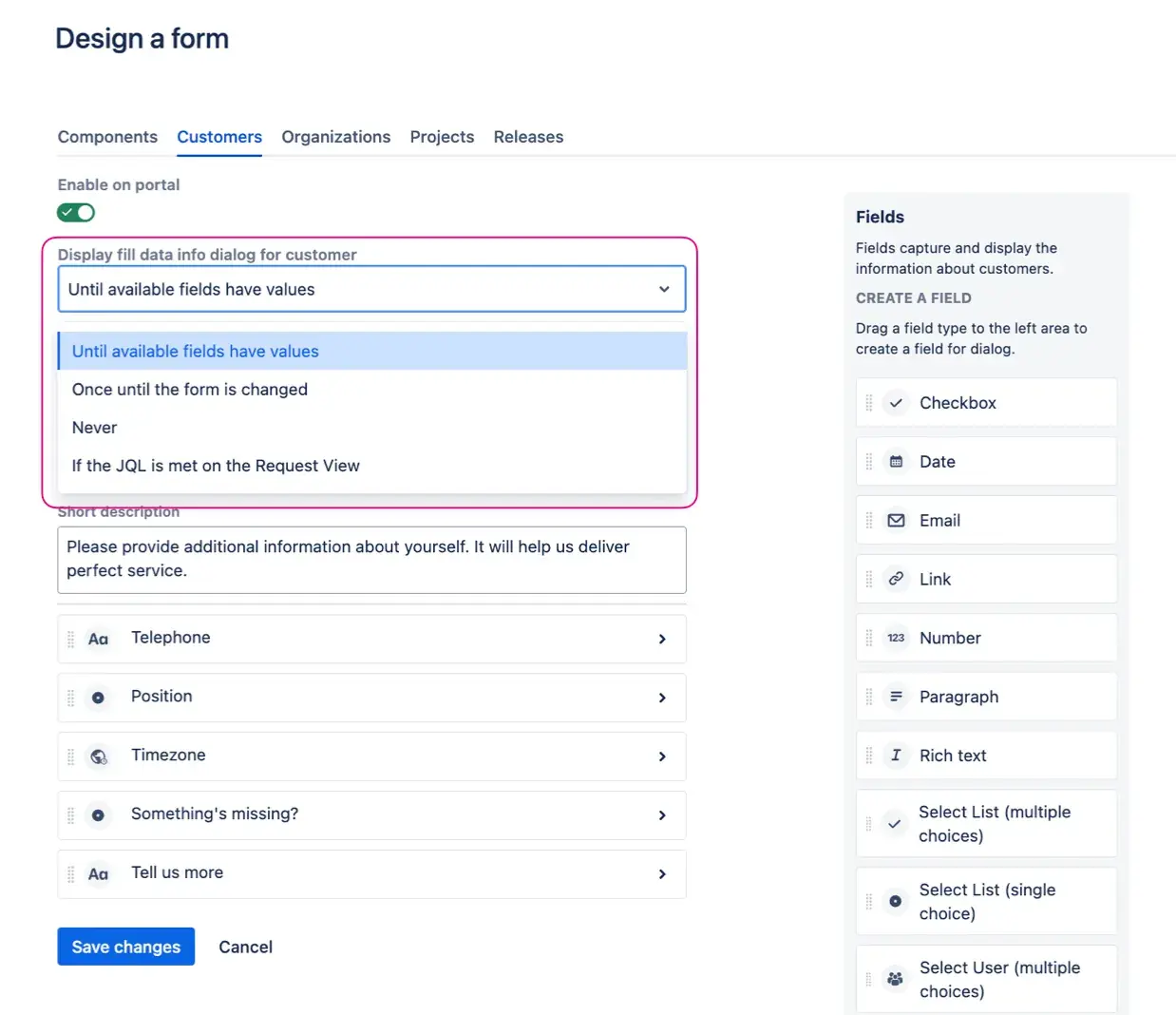Click Cancel to discard edits
This screenshot has width=1176, height=1015.
[x=245, y=947]
